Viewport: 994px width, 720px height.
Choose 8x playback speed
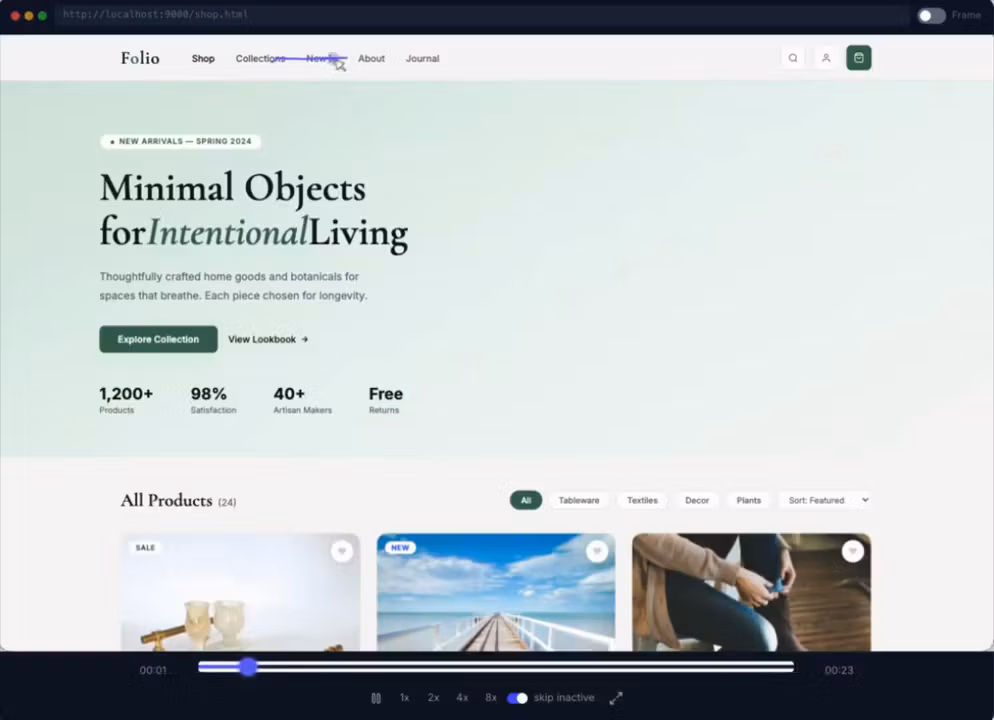[x=491, y=698]
